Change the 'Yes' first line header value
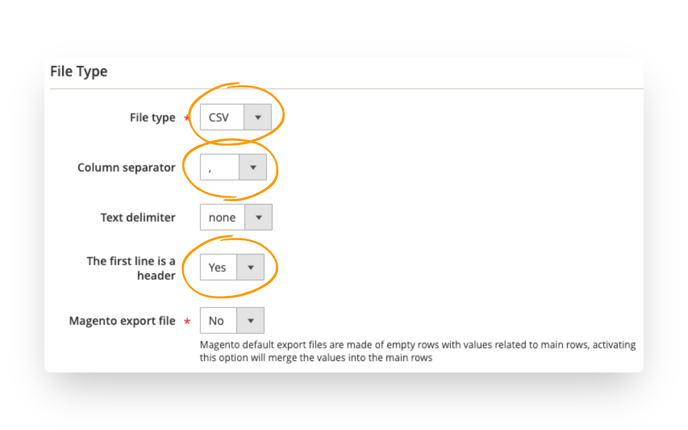 232,267
